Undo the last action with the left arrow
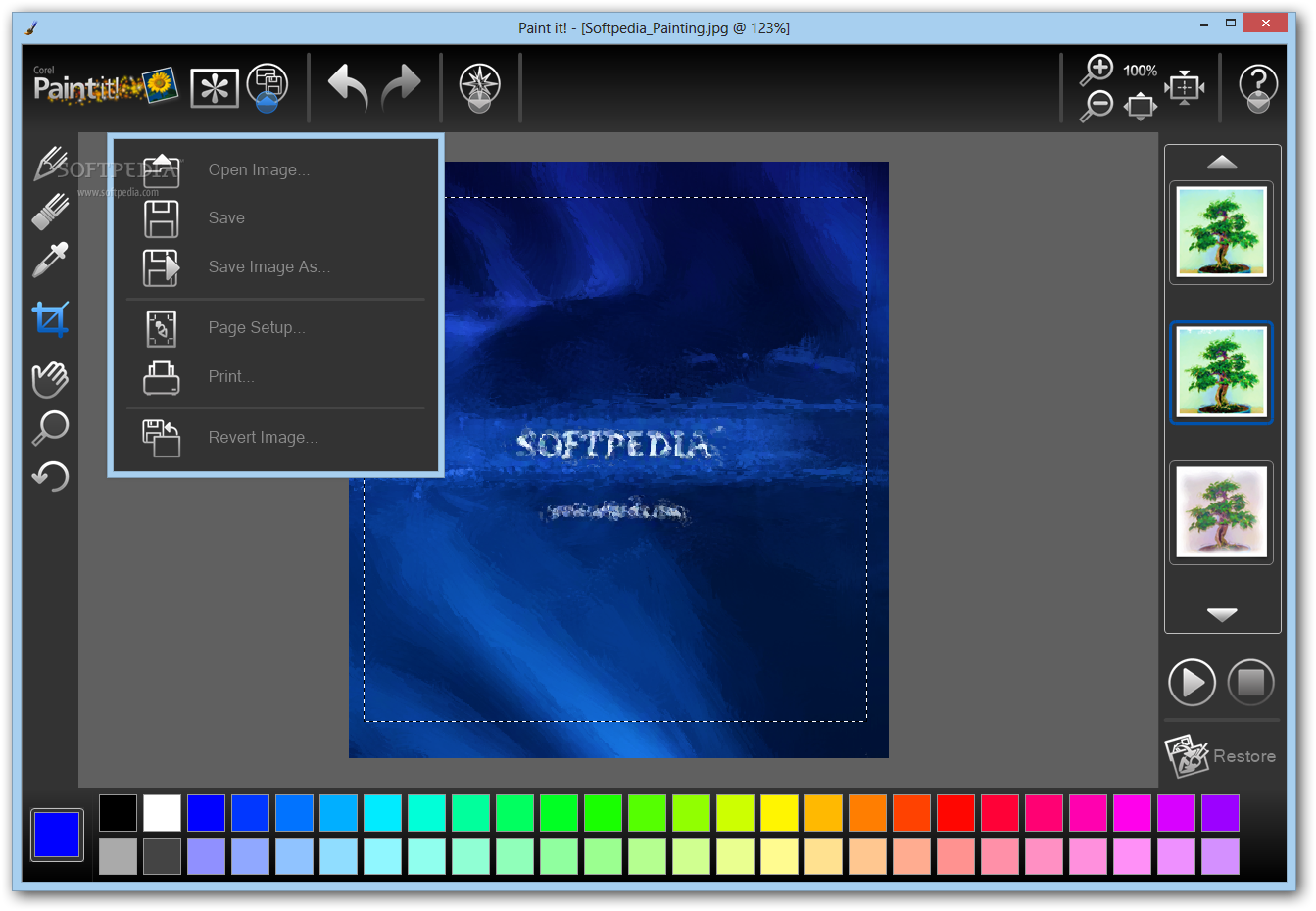 [348, 87]
